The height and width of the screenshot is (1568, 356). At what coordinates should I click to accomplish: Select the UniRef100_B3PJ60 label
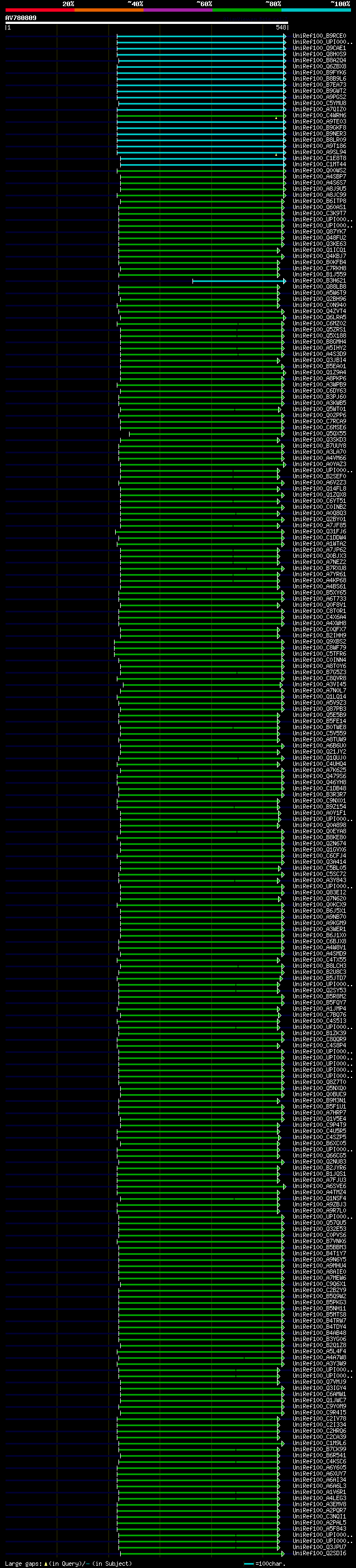(319, 397)
